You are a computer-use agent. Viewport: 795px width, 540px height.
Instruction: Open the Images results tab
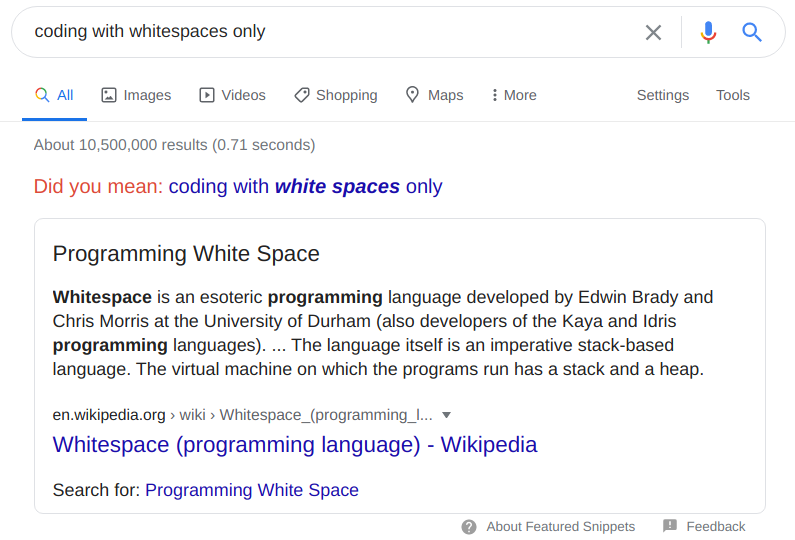point(136,95)
